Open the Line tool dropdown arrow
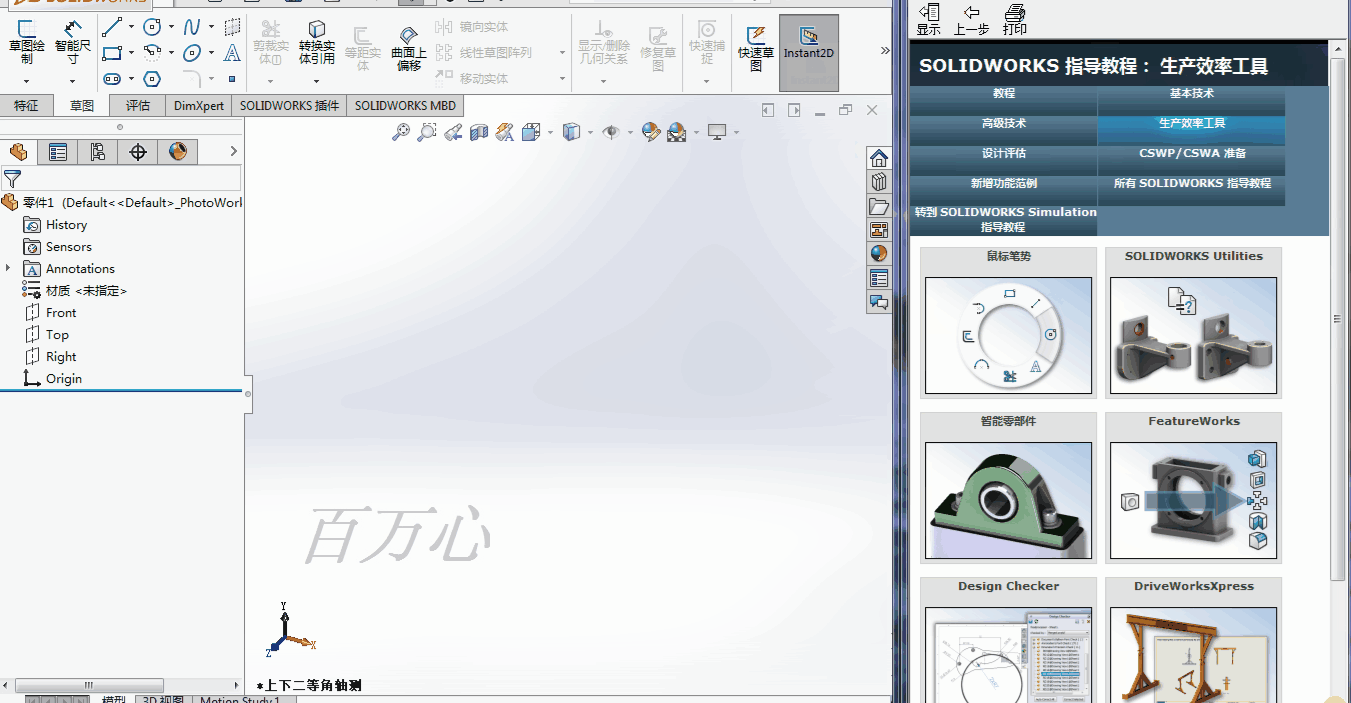The height and width of the screenshot is (703, 1351). click(x=131, y=27)
